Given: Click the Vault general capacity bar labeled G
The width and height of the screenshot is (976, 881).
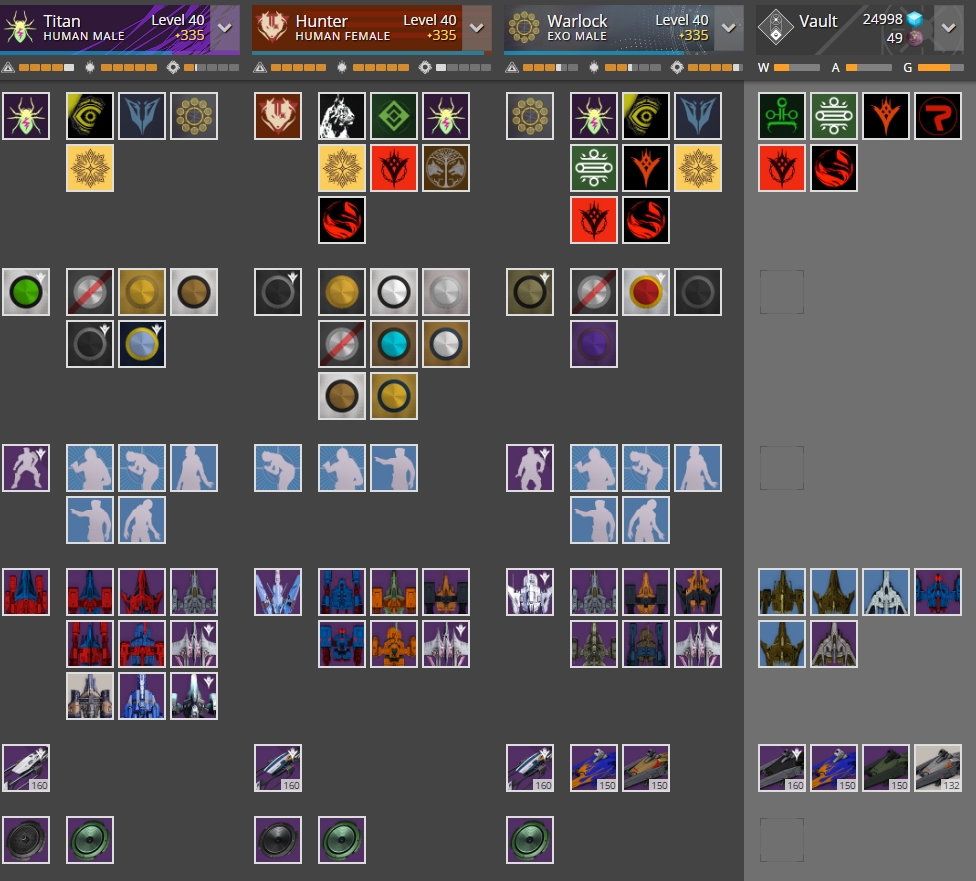Looking at the screenshot, I should click(941, 68).
